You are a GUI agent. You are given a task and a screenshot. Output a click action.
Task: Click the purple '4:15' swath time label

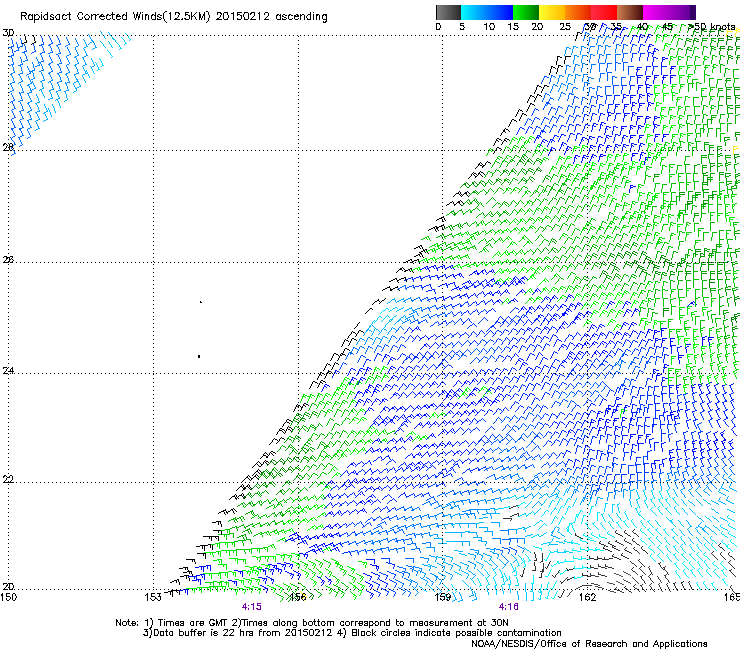[x=252, y=607]
